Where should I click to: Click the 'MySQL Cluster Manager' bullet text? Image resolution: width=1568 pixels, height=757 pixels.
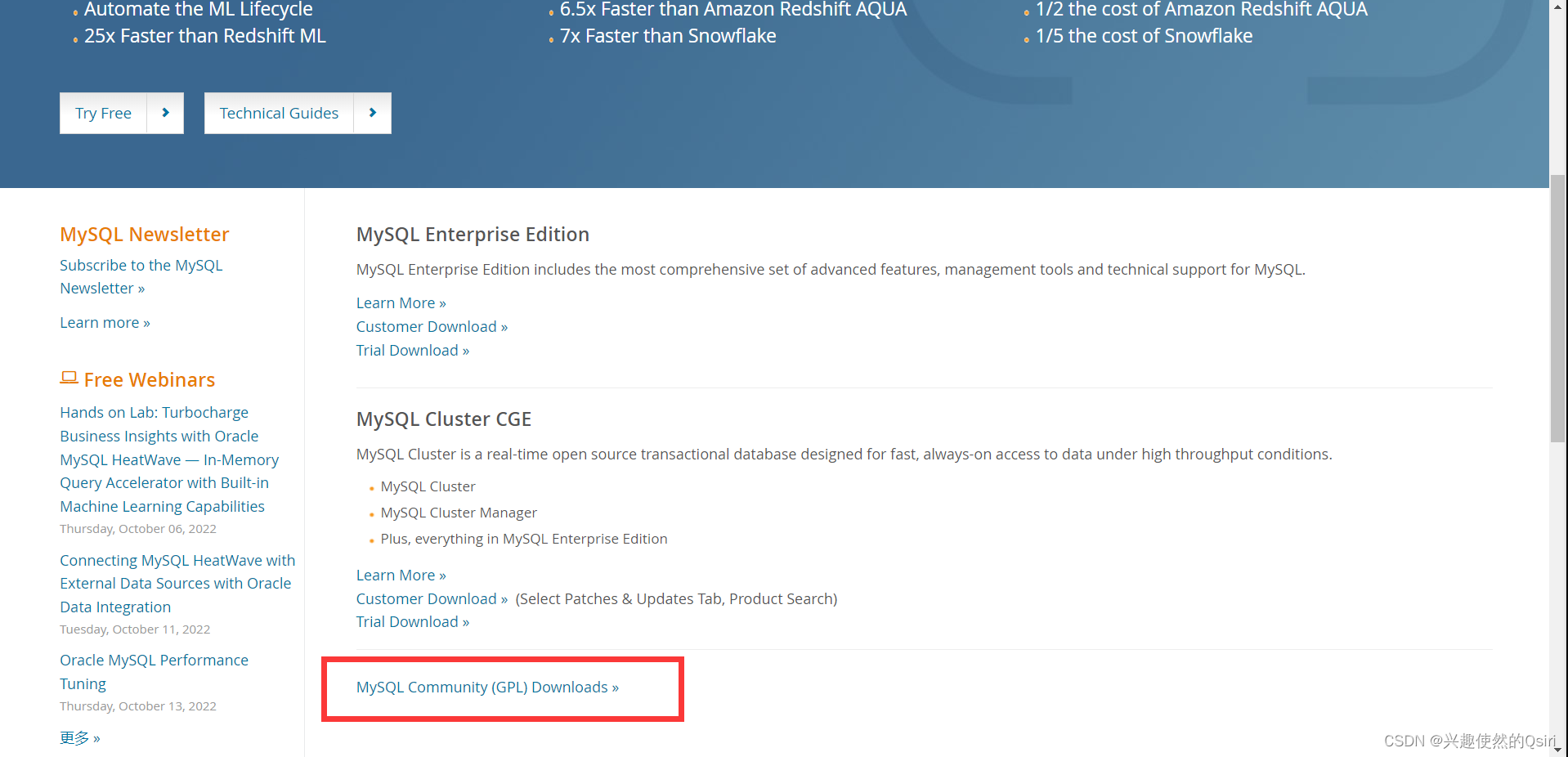point(459,513)
